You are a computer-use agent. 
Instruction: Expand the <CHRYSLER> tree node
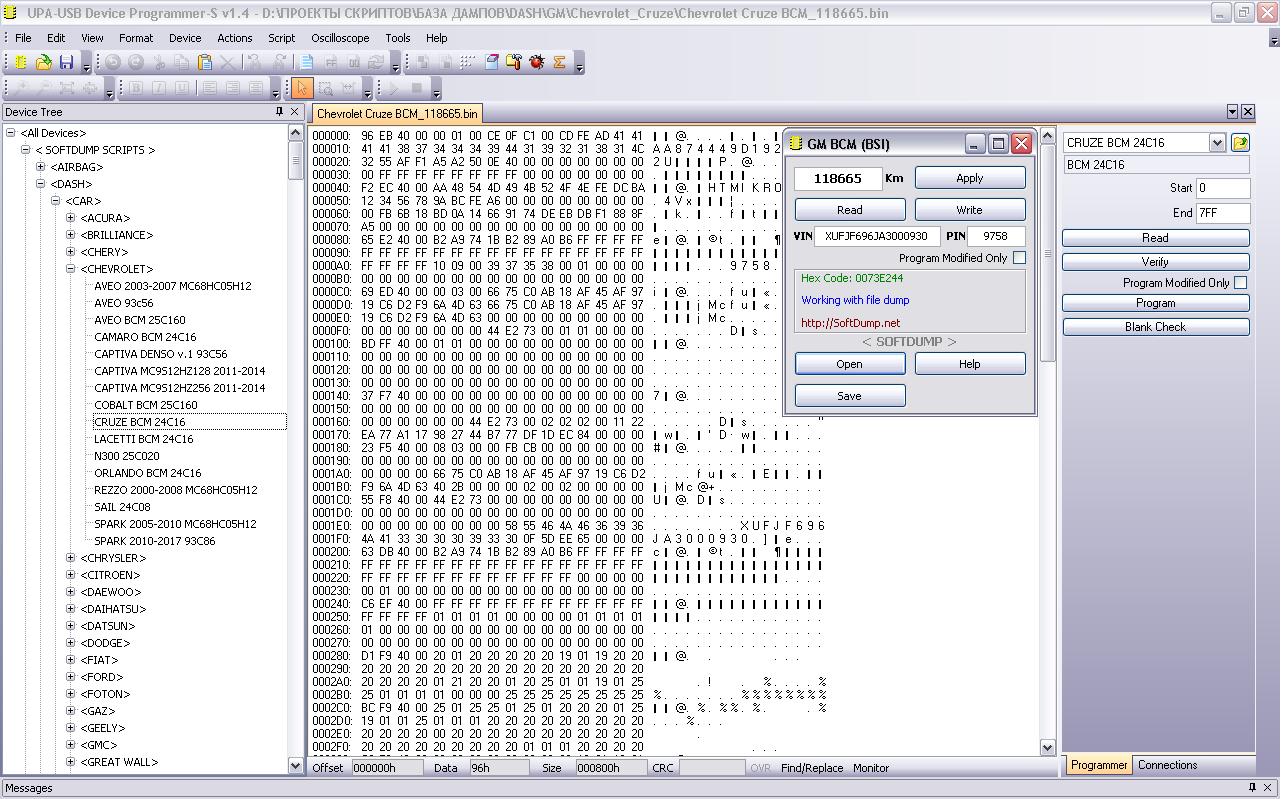click(x=71, y=558)
